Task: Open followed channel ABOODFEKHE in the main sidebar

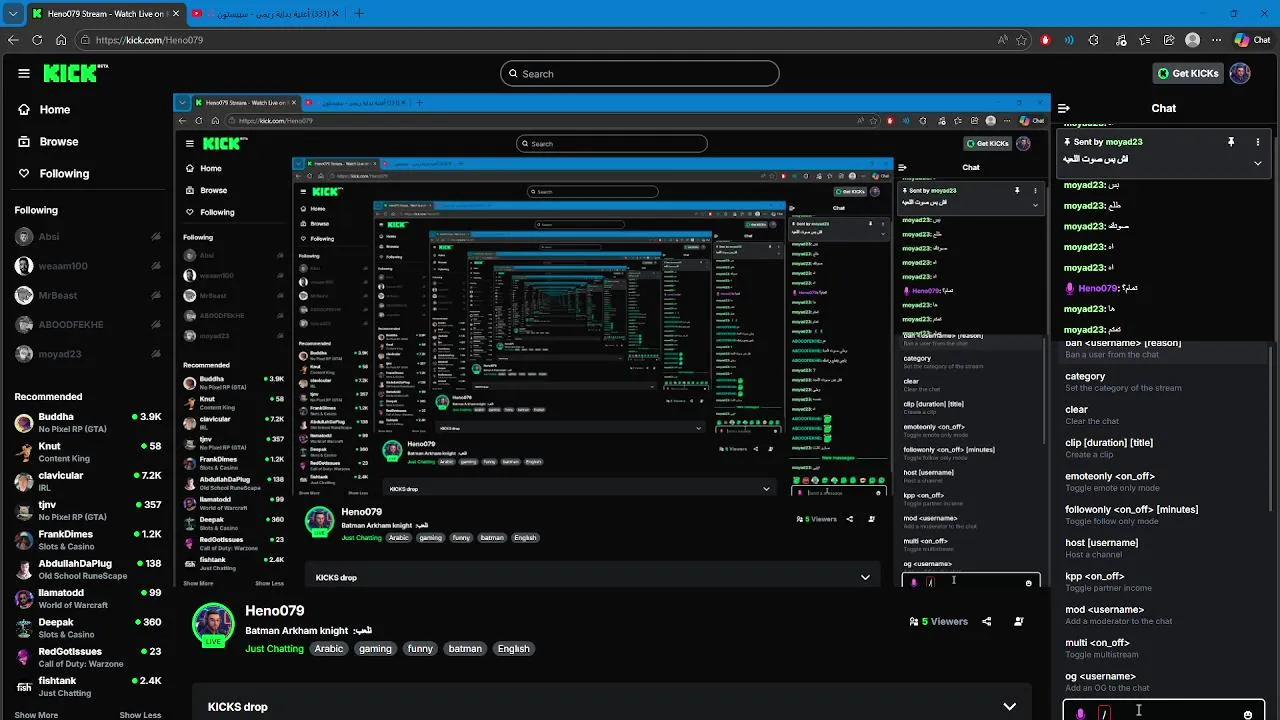Action: click(88, 325)
